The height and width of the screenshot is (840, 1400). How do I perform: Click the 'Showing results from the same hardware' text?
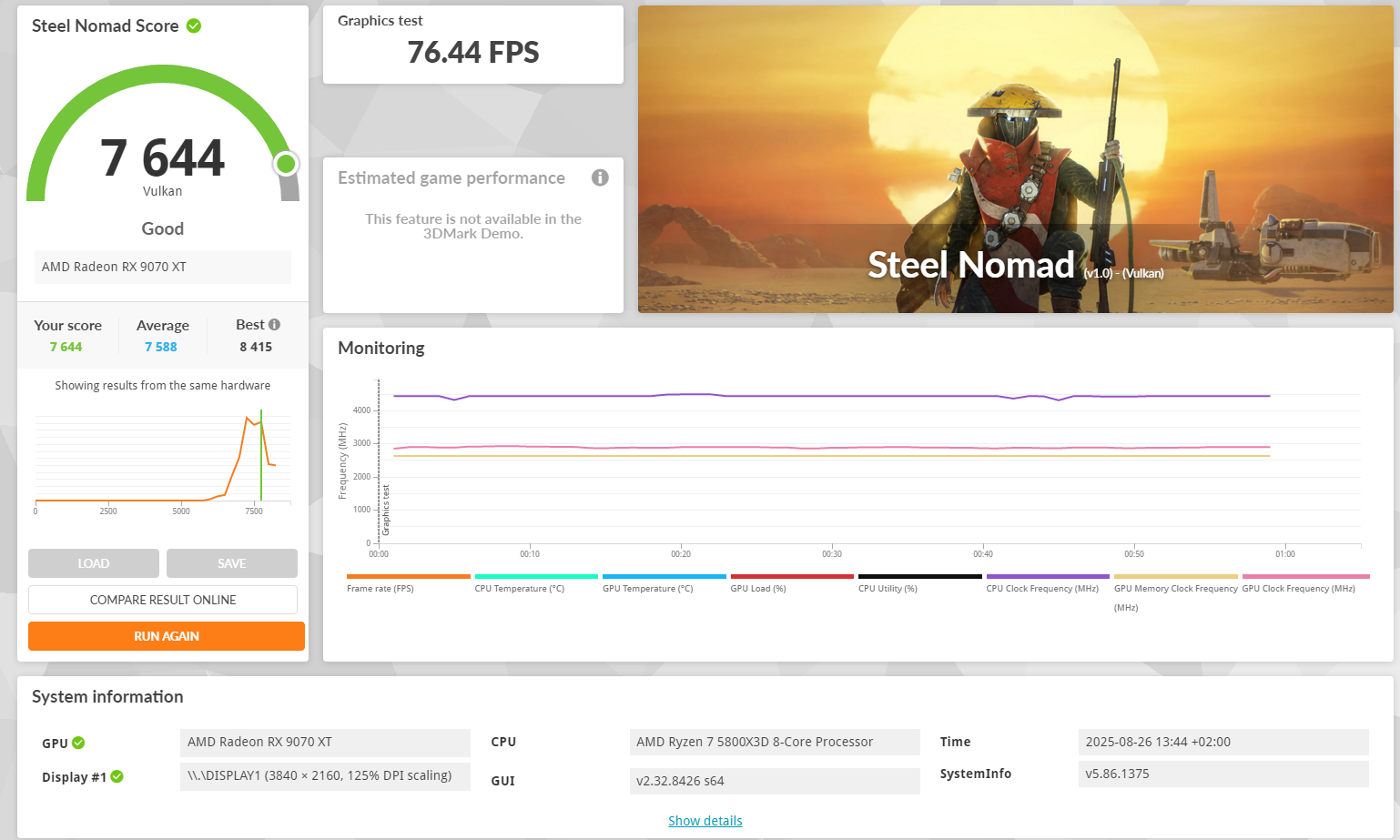163,385
